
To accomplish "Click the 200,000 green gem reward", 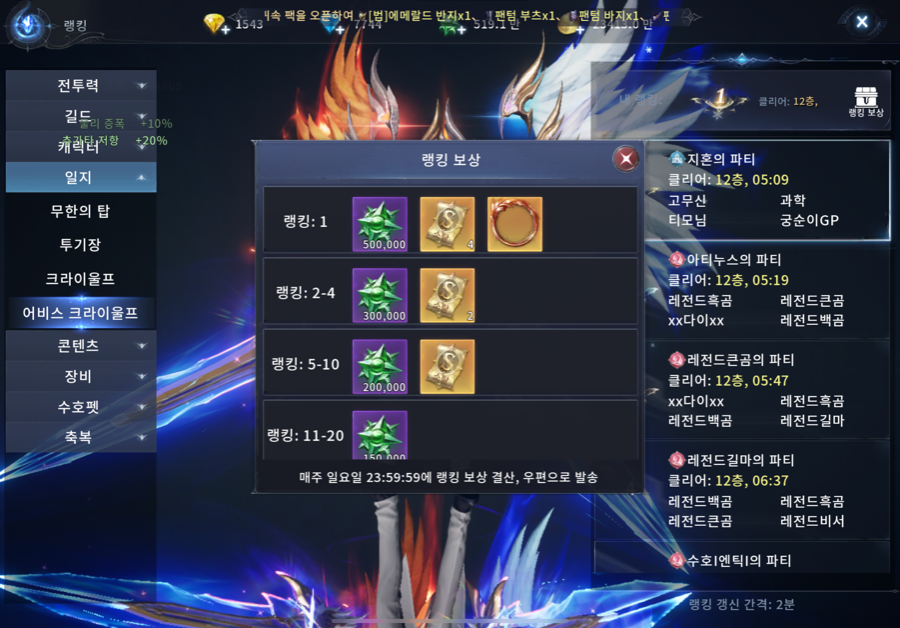I will (x=380, y=366).
